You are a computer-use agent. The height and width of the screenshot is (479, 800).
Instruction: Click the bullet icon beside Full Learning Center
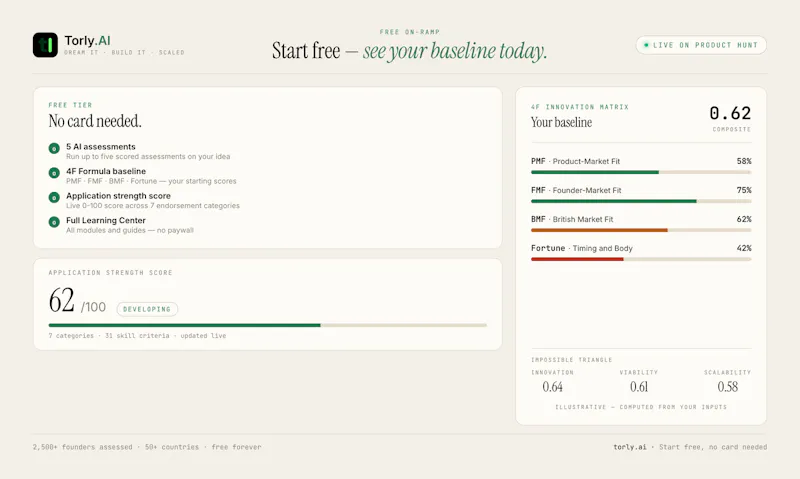tap(54, 222)
